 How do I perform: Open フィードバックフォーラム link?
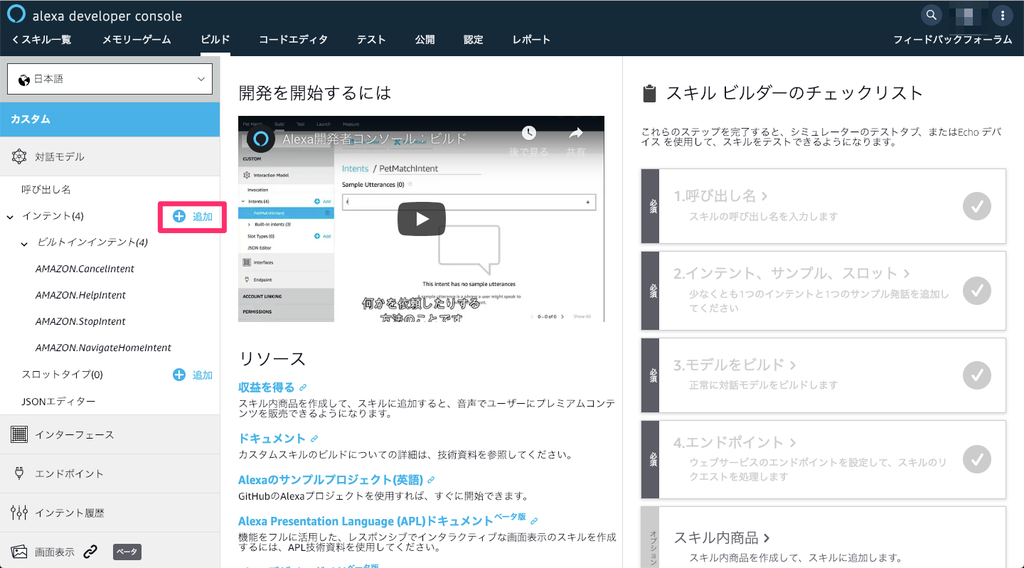(x=952, y=40)
